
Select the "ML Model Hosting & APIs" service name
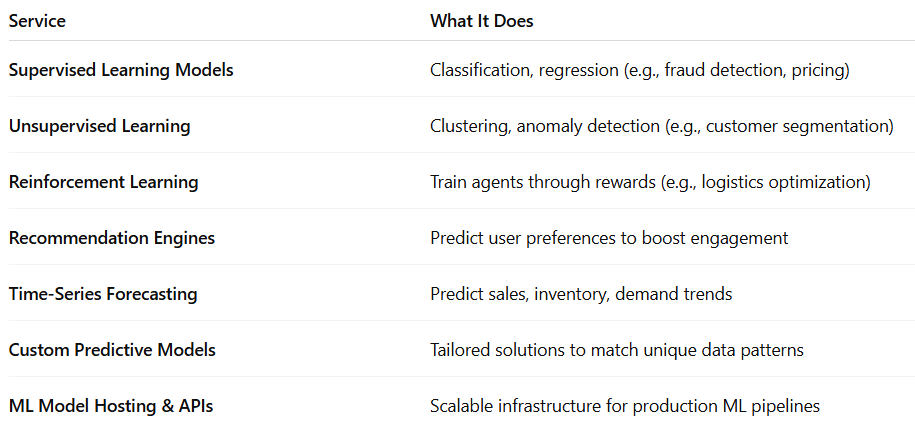coord(111,406)
